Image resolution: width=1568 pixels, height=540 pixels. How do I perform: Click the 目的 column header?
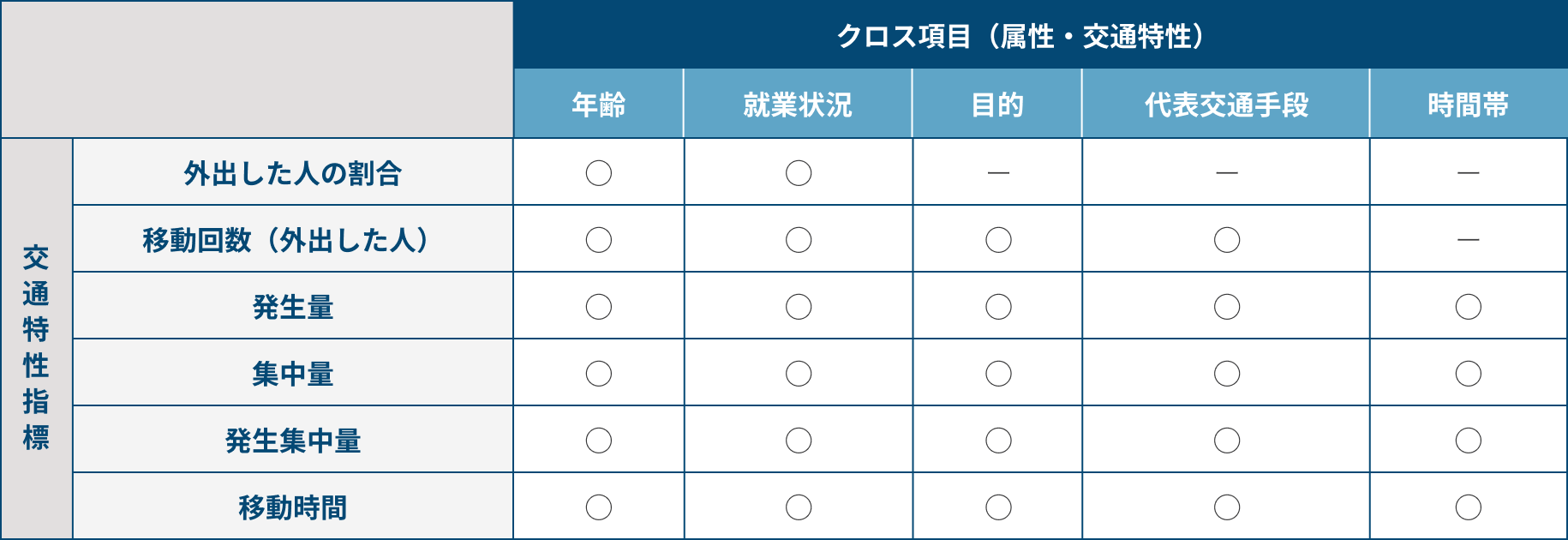[997, 105]
